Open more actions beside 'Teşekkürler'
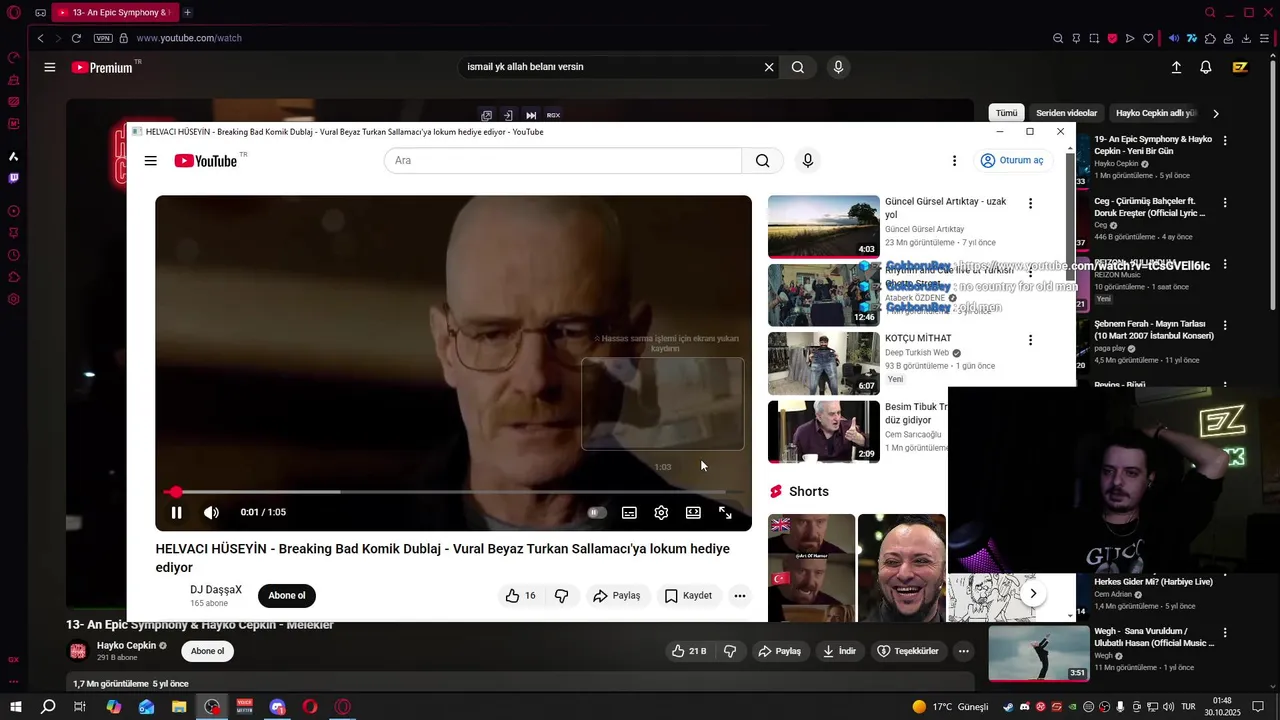 tap(963, 651)
